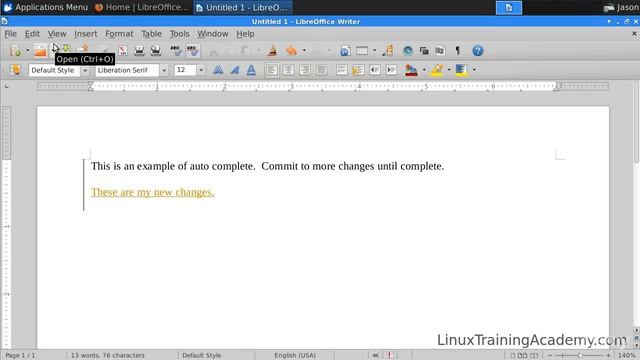Click the zoom slider handle in the status bar
Image resolution: width=640 pixels, height=360 pixels.
point(580,356)
